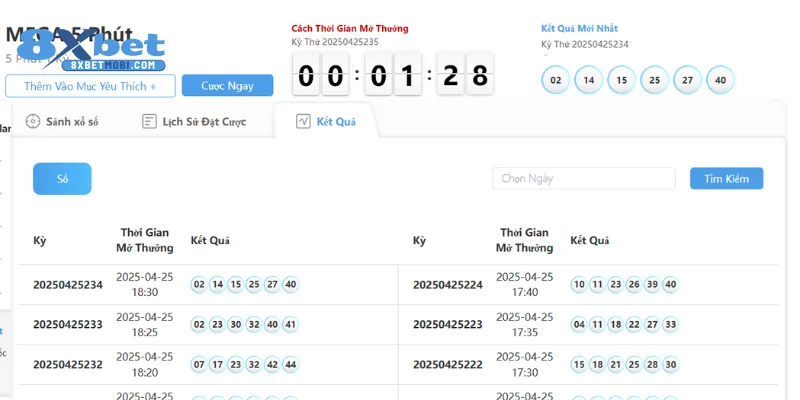Select period 20250425232 in table

point(68,365)
